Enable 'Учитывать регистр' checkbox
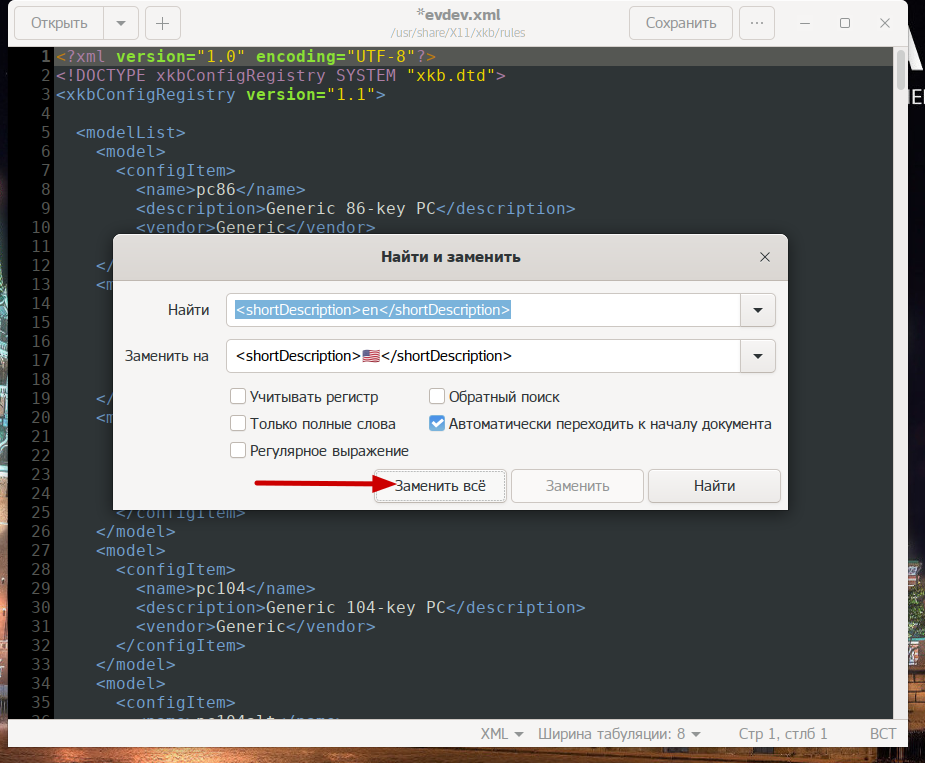The width and height of the screenshot is (925, 763). 238,397
